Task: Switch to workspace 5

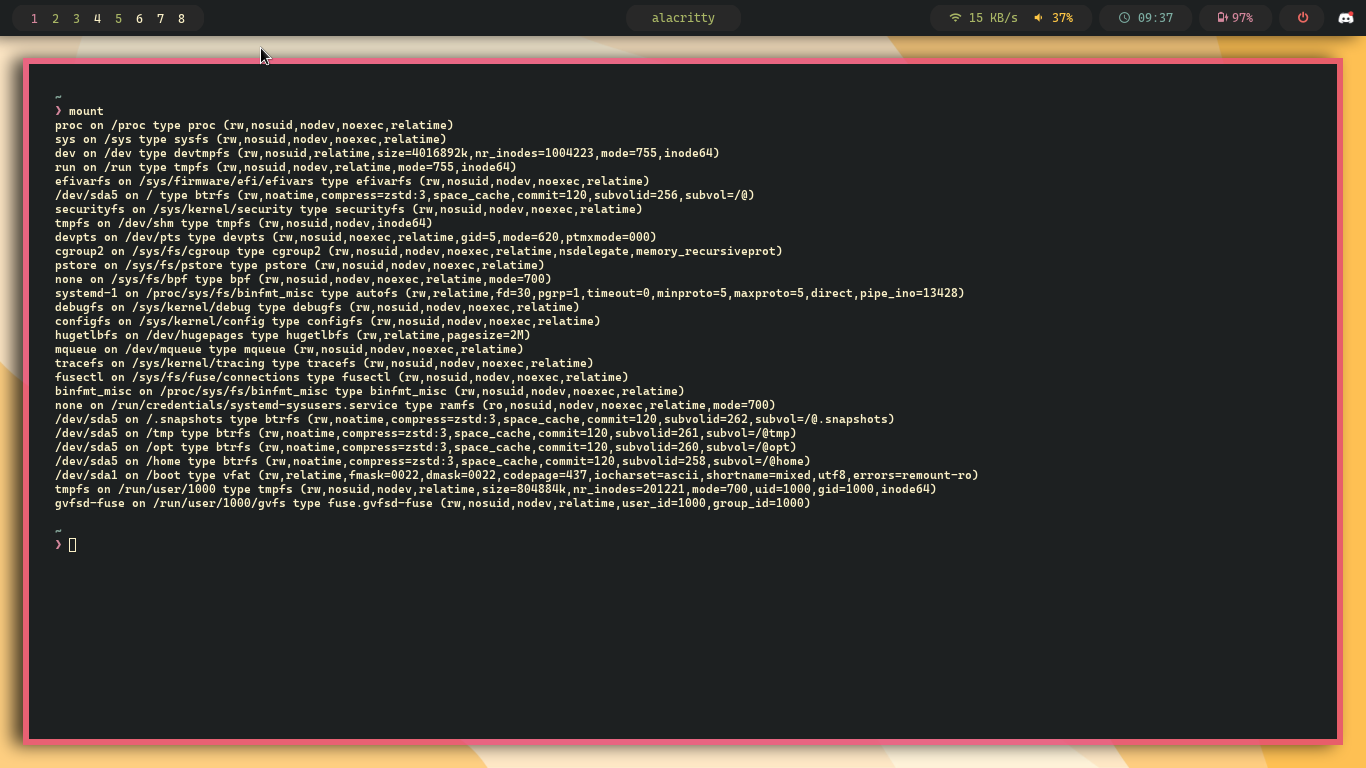Action: point(118,19)
